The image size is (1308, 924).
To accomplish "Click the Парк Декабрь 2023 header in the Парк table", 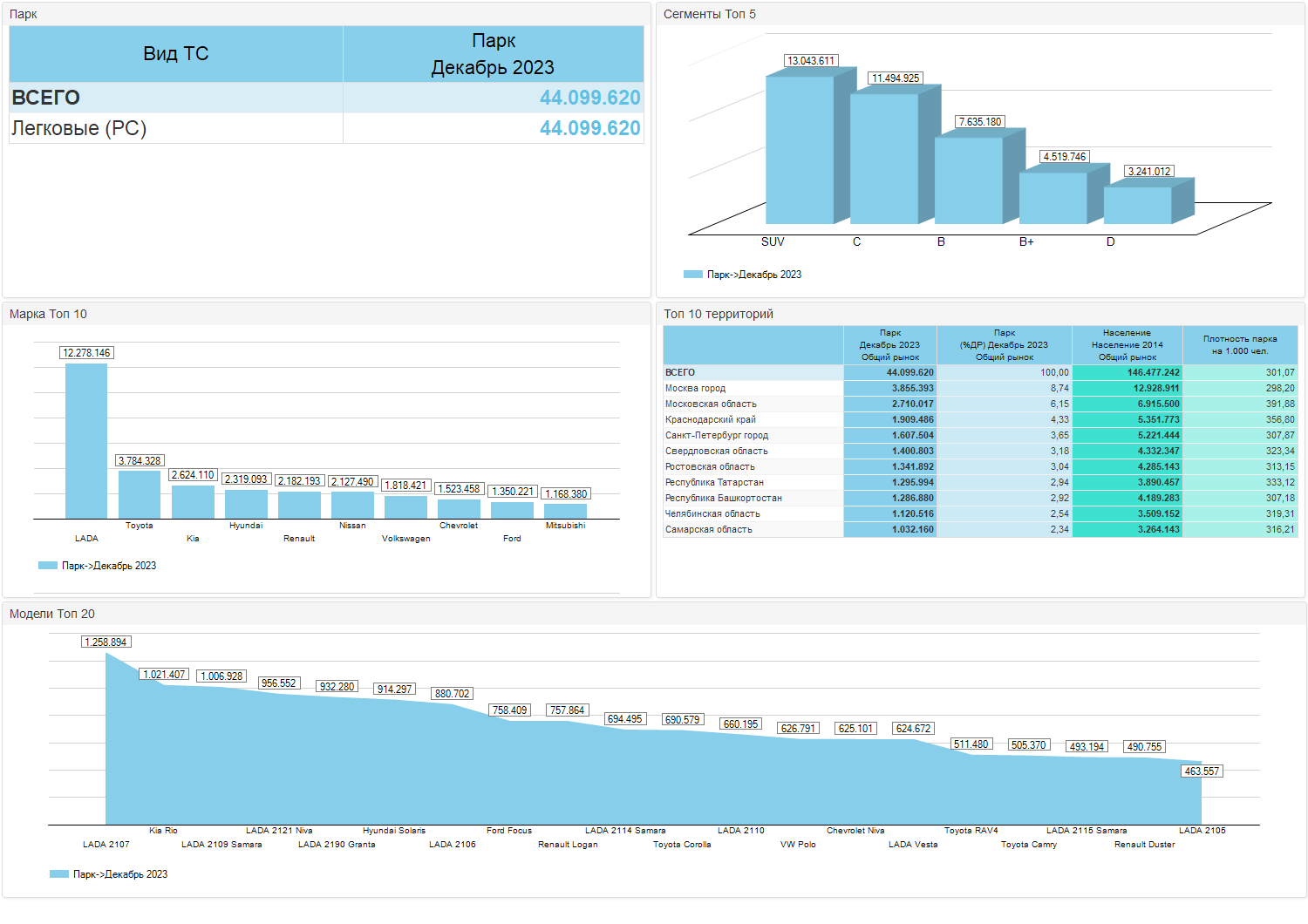I will (493, 54).
